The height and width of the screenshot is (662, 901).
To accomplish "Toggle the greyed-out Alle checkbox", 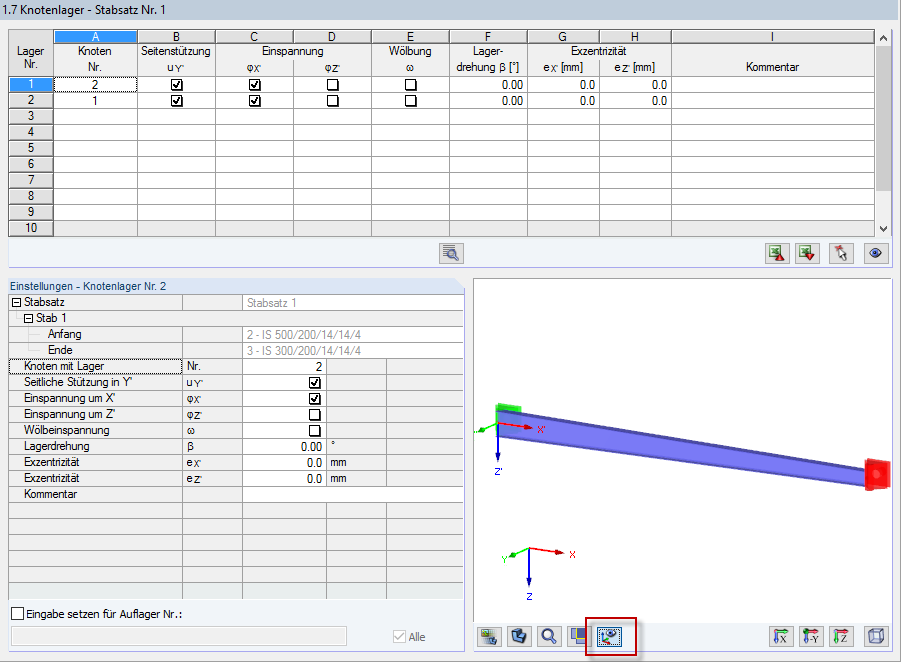I will coord(399,636).
